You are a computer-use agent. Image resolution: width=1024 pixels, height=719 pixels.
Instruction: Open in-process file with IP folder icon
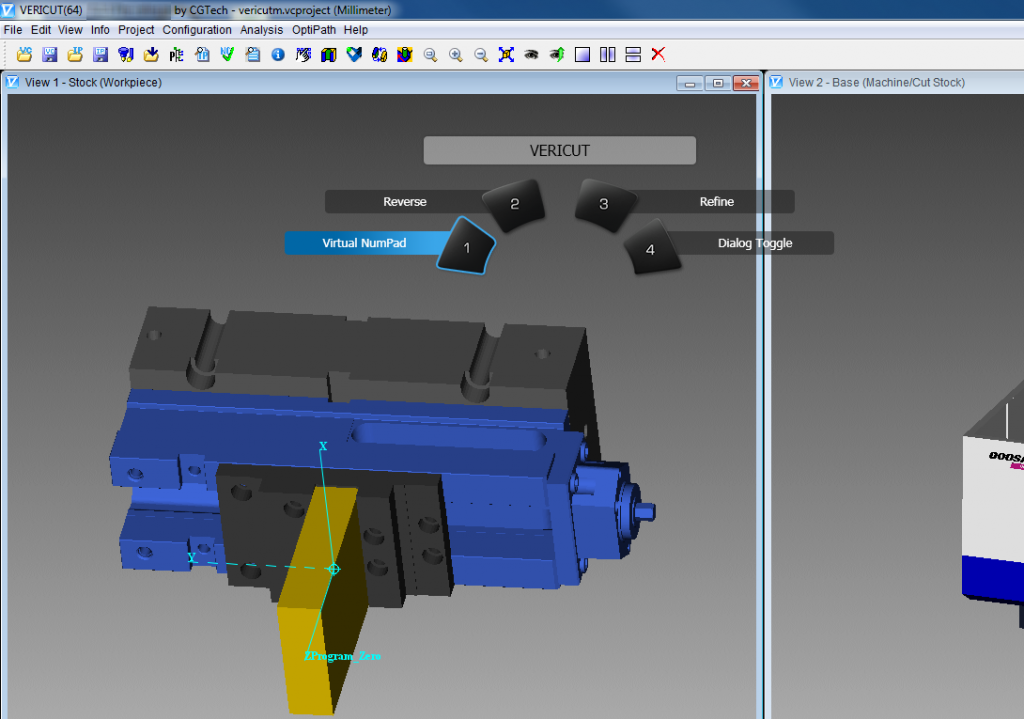point(75,55)
